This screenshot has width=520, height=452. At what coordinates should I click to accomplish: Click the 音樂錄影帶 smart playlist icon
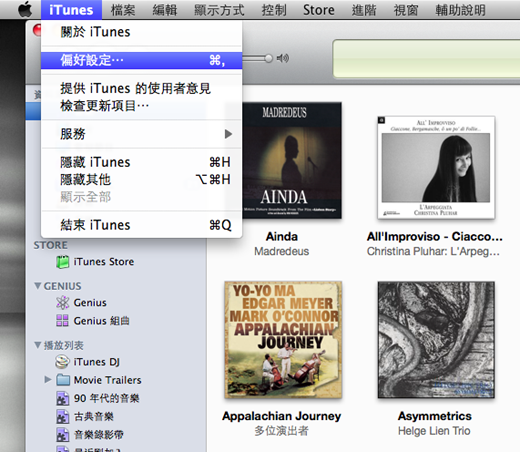coord(63,435)
